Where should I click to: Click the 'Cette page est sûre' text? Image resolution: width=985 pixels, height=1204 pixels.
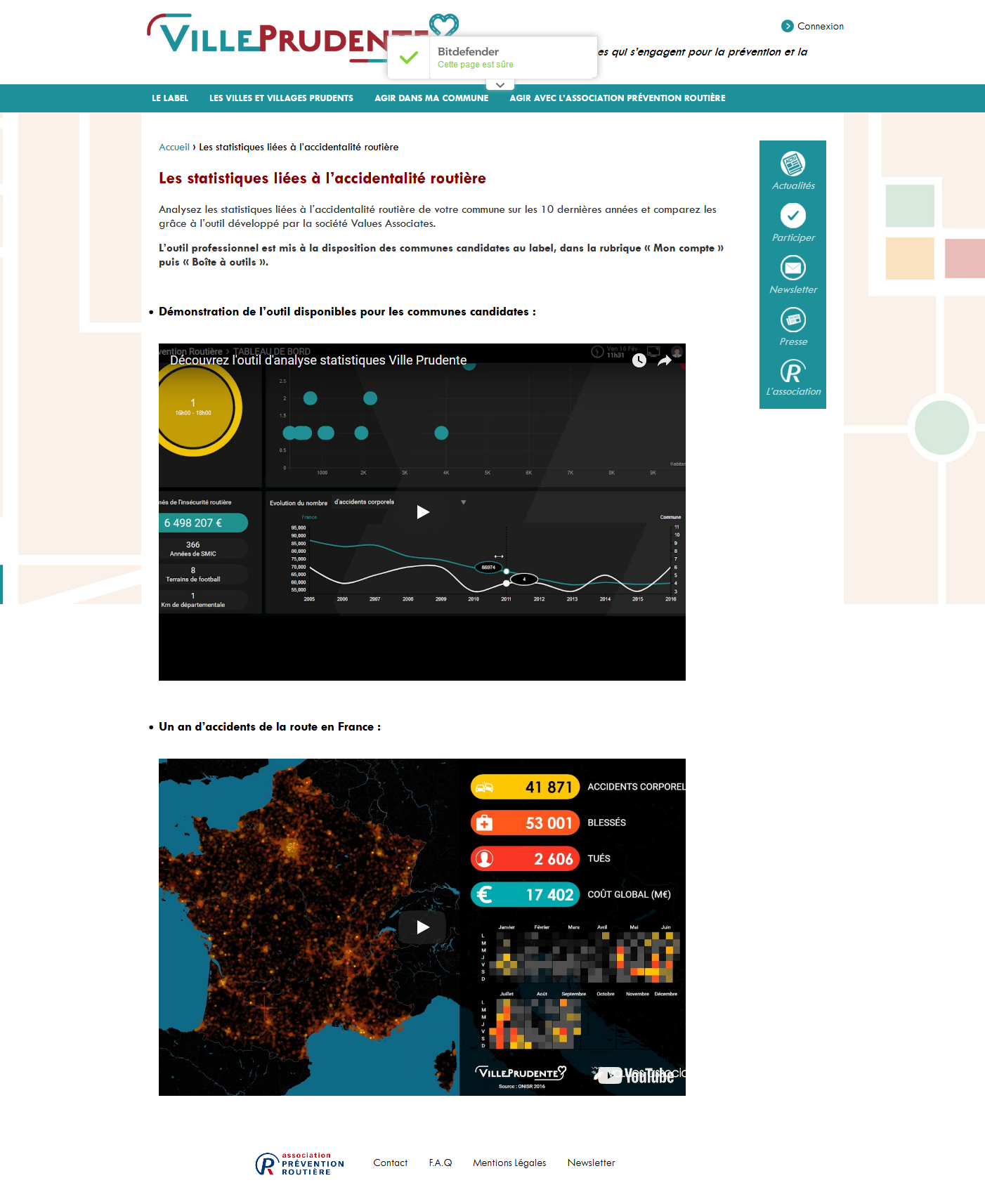coord(476,65)
